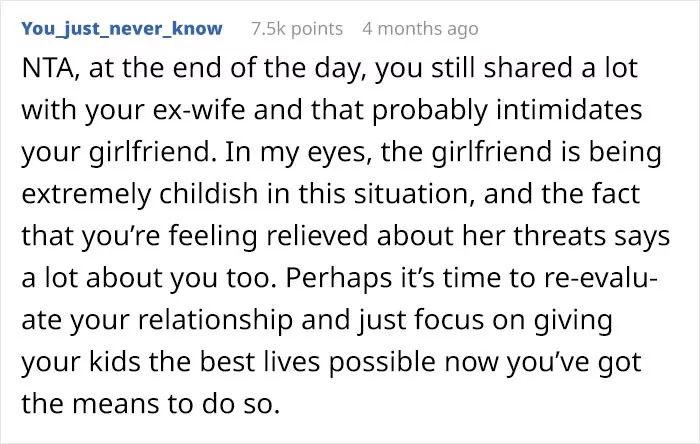Click the 7.5k points score label
This screenshot has width=700, height=444.
pos(297,29)
